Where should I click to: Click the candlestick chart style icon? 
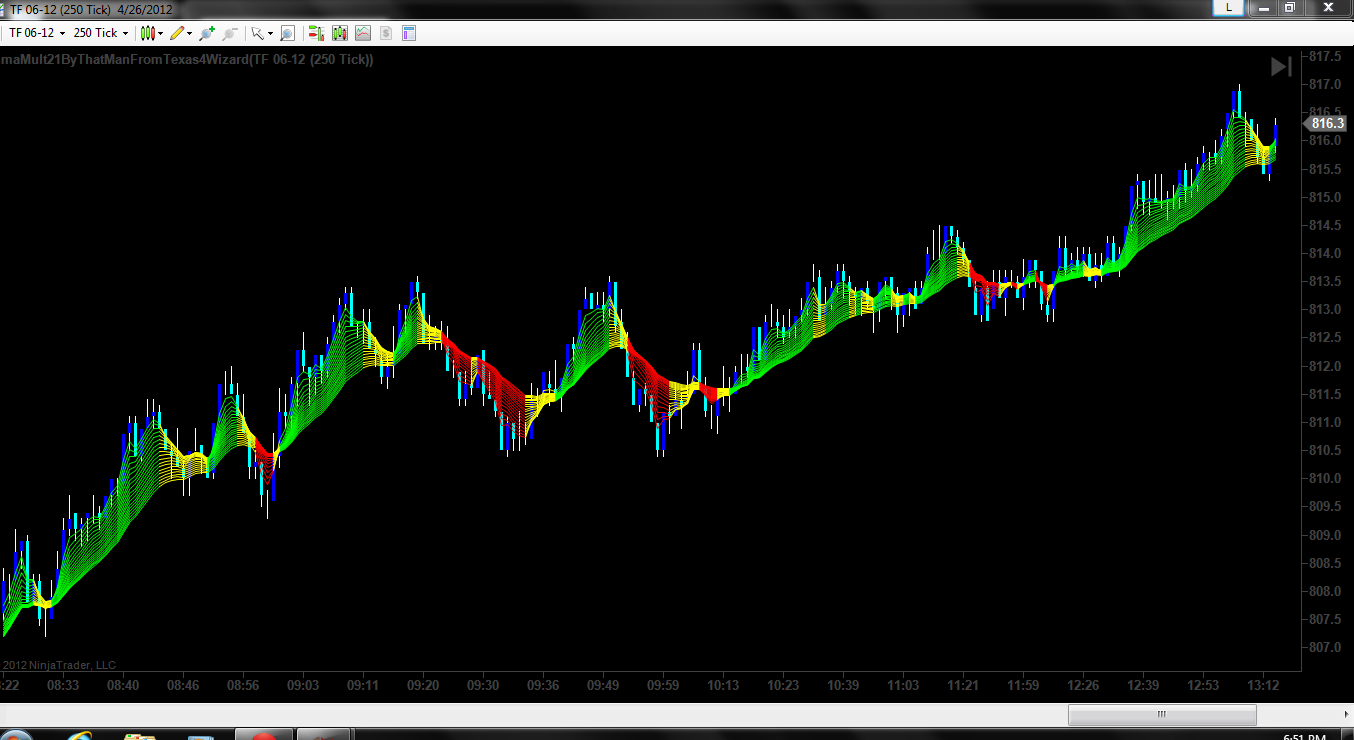(148, 33)
